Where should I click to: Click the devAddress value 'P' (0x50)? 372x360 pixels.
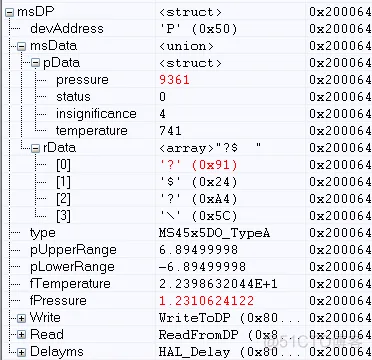(x=198, y=29)
